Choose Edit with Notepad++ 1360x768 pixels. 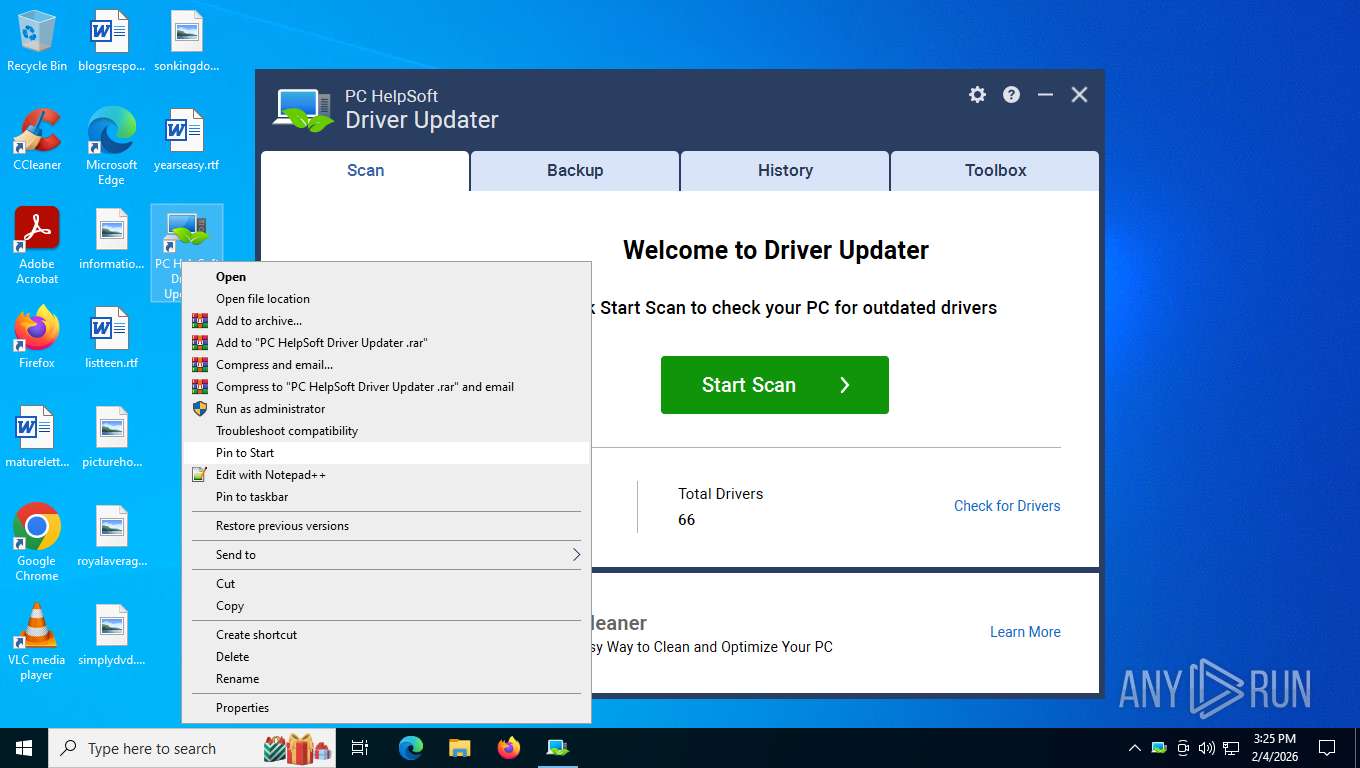pos(386,475)
